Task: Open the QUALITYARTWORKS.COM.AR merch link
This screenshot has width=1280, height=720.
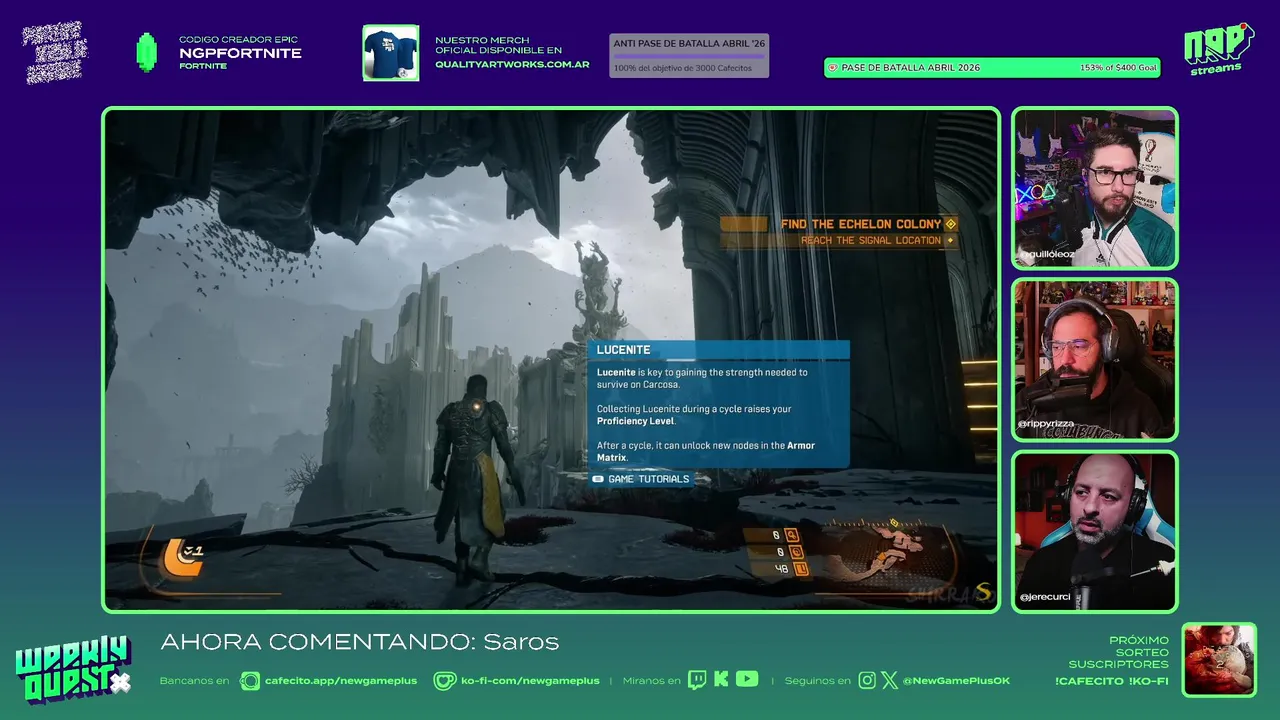Action: [x=512, y=64]
